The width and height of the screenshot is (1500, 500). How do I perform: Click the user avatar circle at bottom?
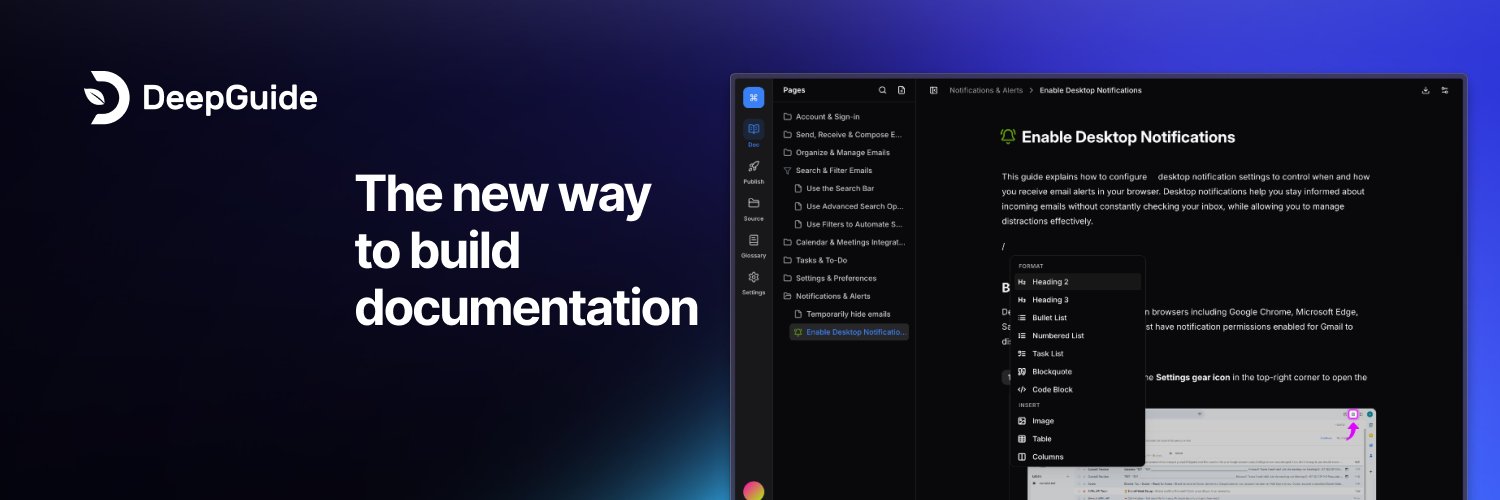(753, 490)
